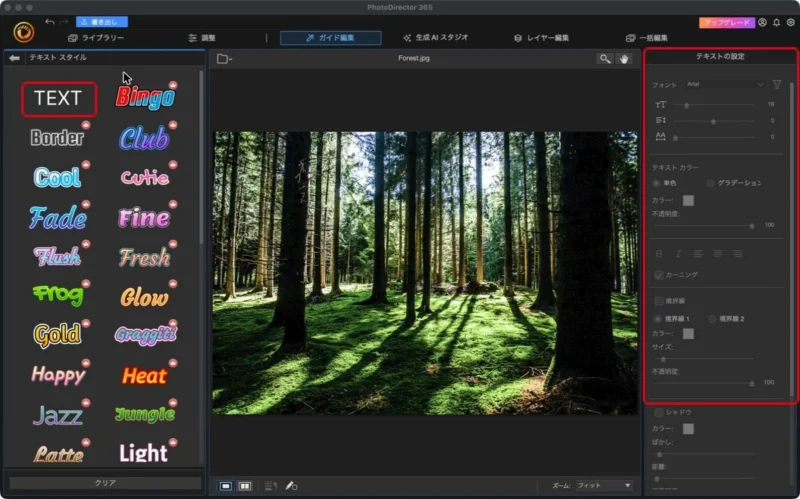
Task: Open the font filter funnel icon
Action: 777,85
